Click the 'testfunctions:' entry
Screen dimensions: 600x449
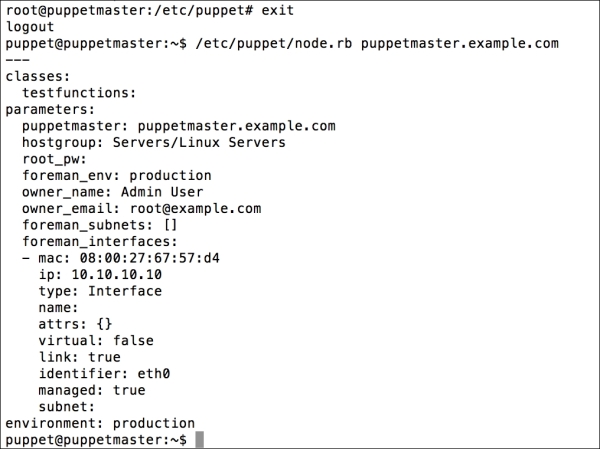pos(78,93)
